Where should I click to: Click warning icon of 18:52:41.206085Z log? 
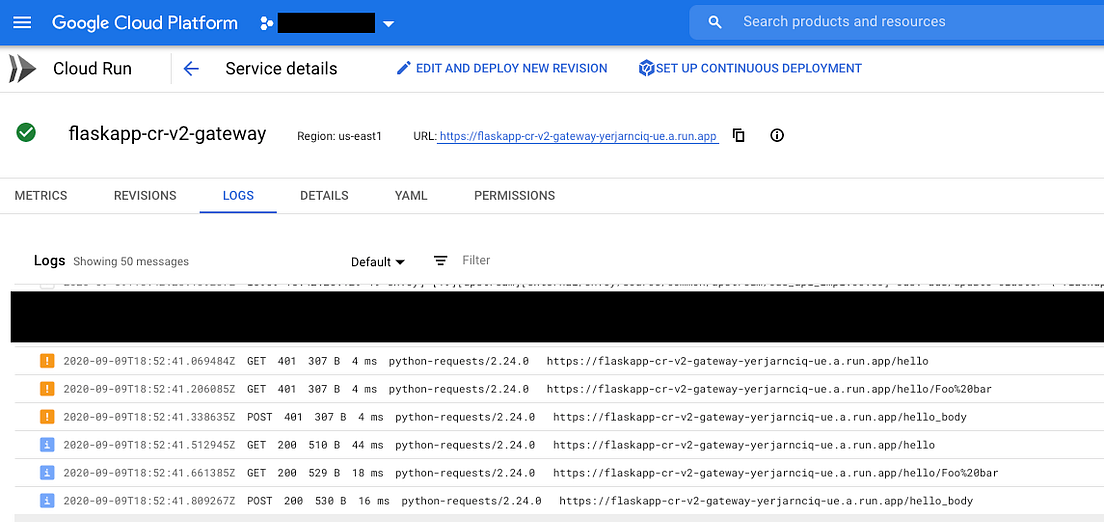[x=46, y=389]
